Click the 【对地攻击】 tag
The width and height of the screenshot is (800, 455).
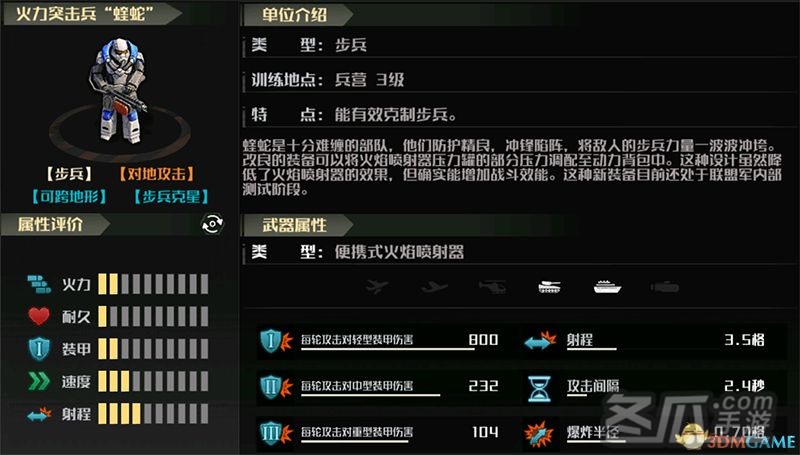[156, 174]
